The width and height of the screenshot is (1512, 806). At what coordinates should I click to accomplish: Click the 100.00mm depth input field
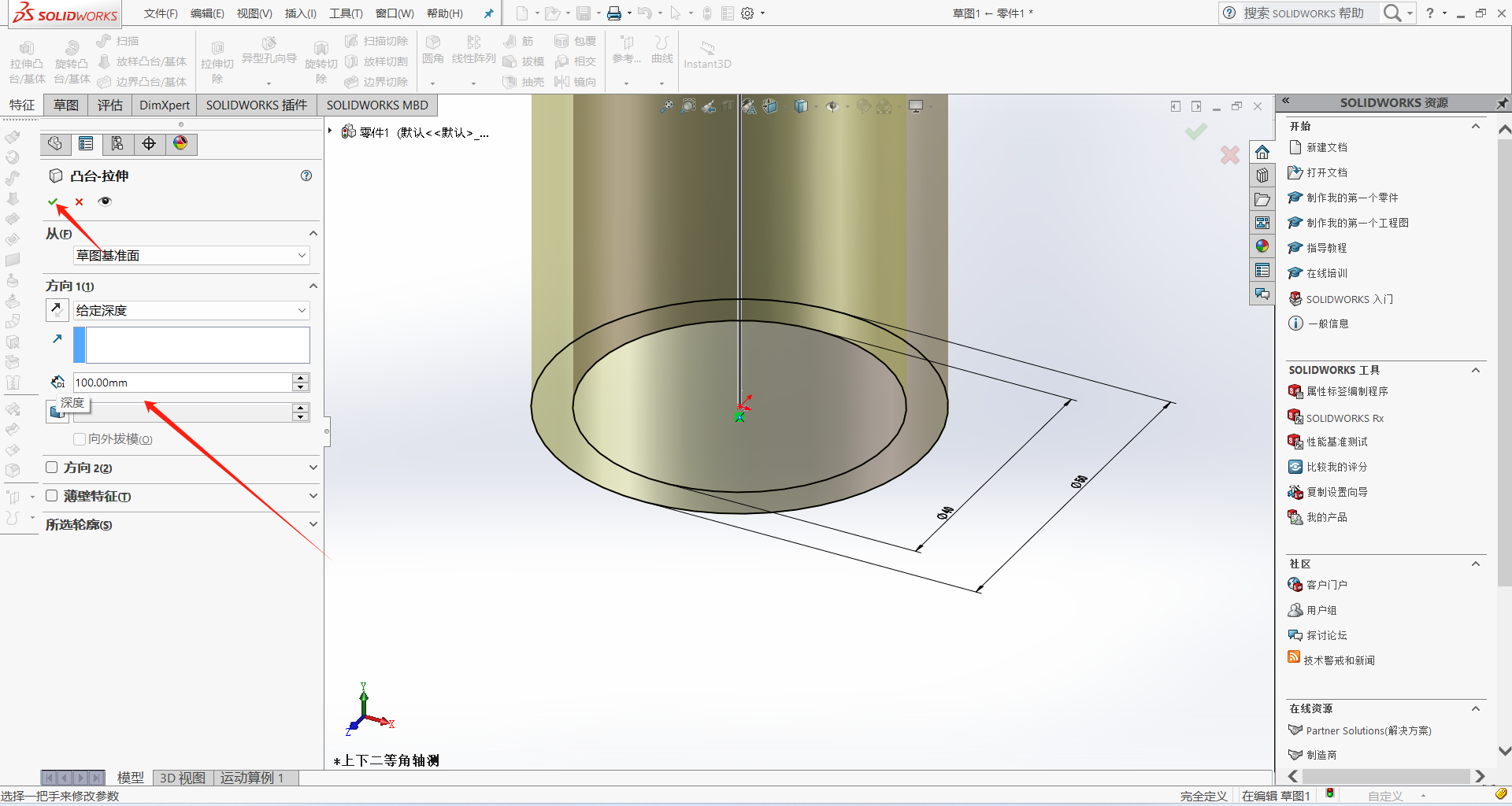coord(182,383)
